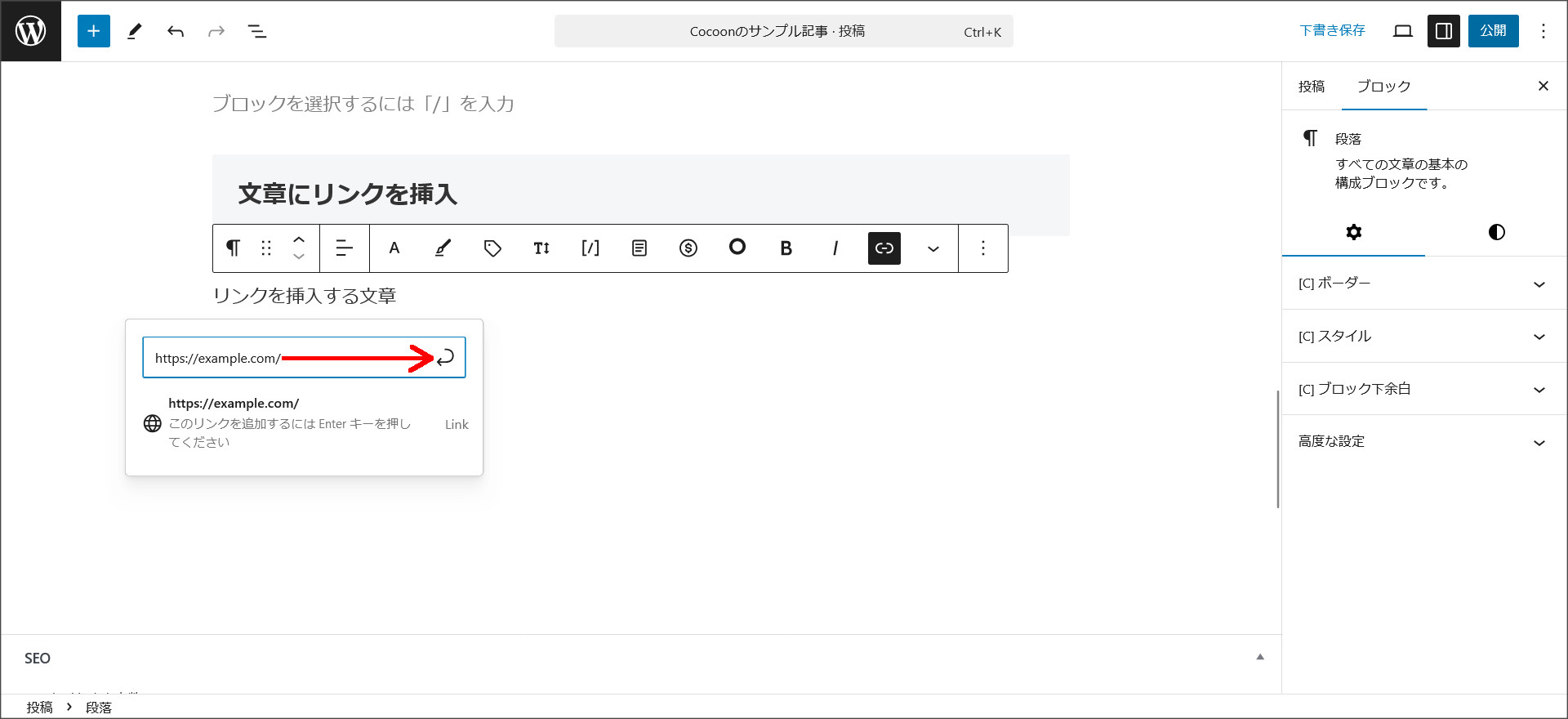
Task: Select the ブロック sidebar tab
Action: [x=1383, y=87]
